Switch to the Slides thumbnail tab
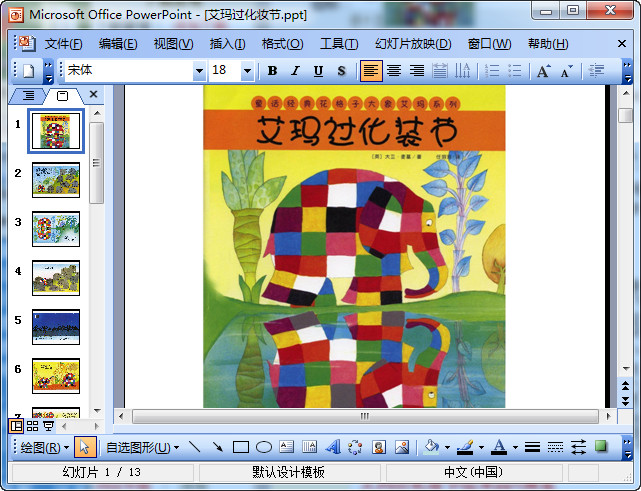Viewport: 641px width, 491px height. point(63,96)
